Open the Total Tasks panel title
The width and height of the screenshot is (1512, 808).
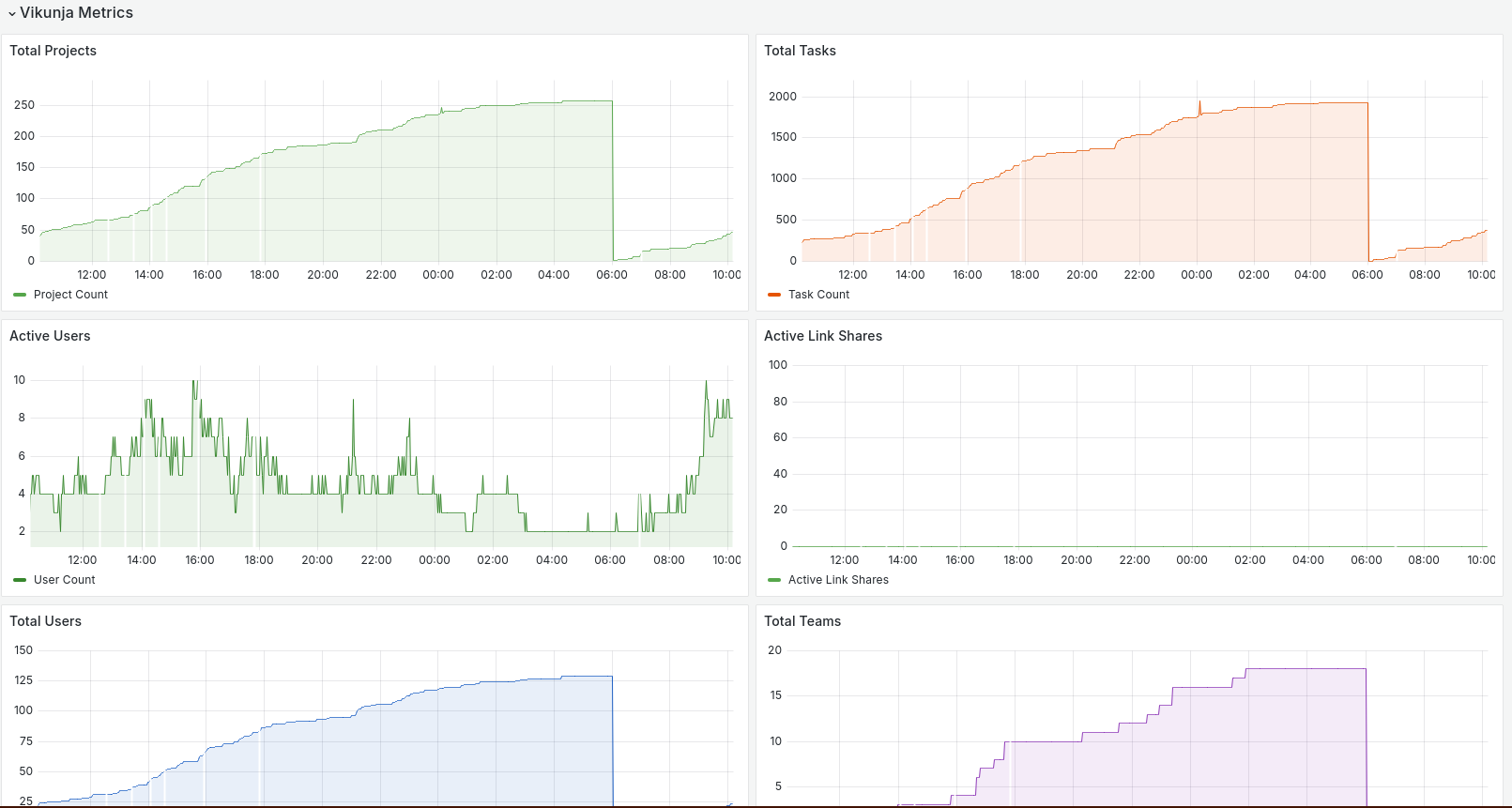(800, 51)
